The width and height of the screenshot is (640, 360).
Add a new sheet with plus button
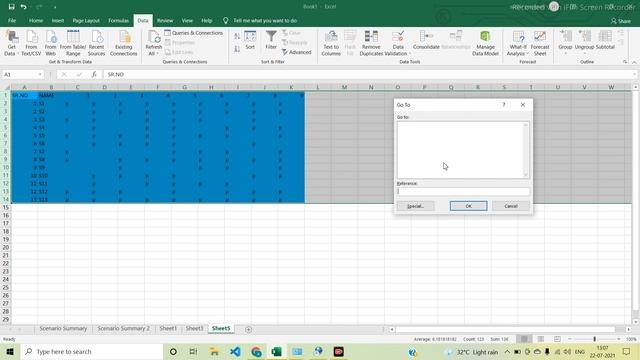(248, 329)
